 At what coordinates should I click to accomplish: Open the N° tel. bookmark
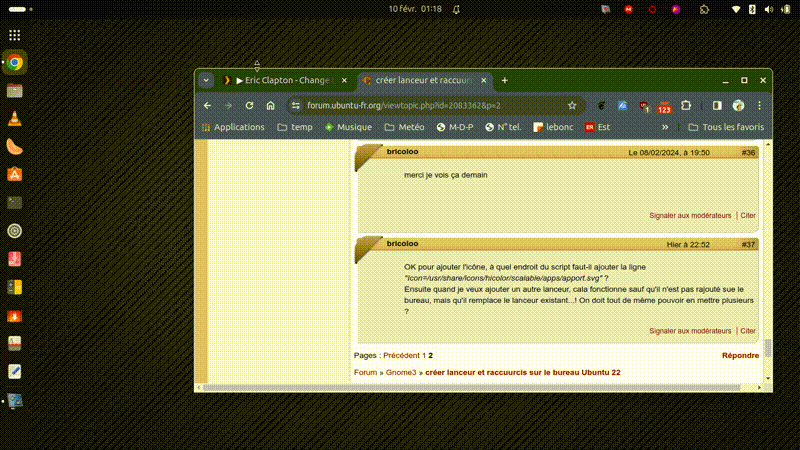pyautogui.click(x=503, y=127)
